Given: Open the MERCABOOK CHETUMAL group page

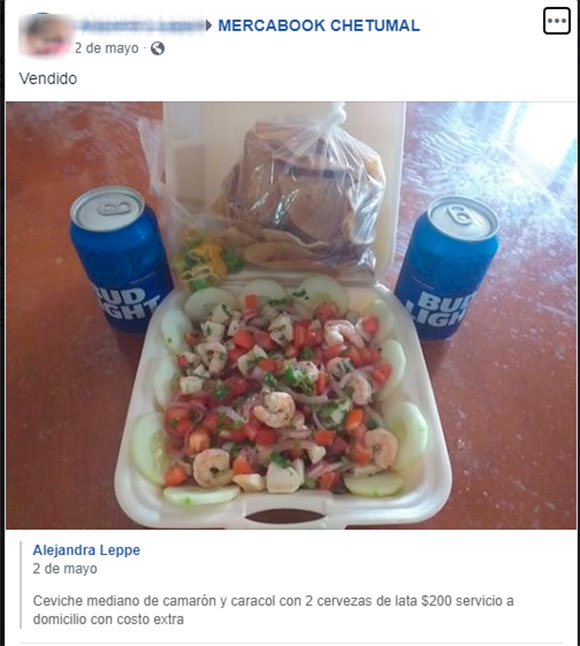Looking at the screenshot, I should click(319, 26).
